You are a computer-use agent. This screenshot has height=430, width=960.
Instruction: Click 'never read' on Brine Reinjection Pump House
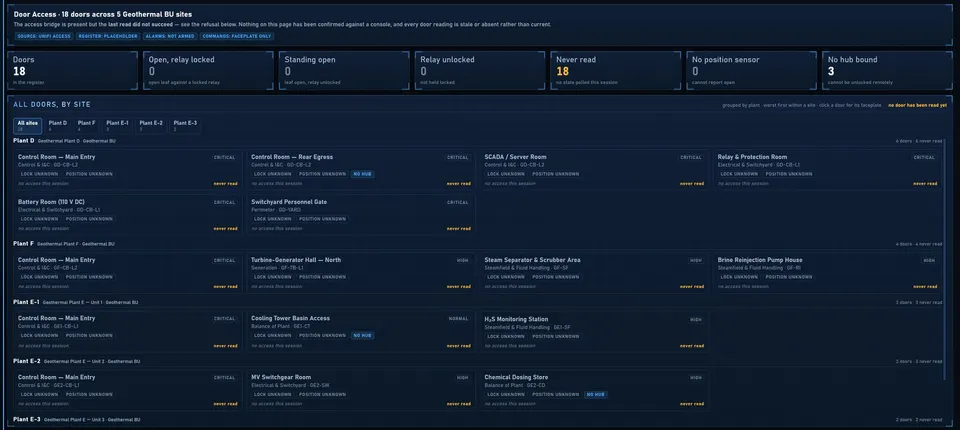point(925,287)
